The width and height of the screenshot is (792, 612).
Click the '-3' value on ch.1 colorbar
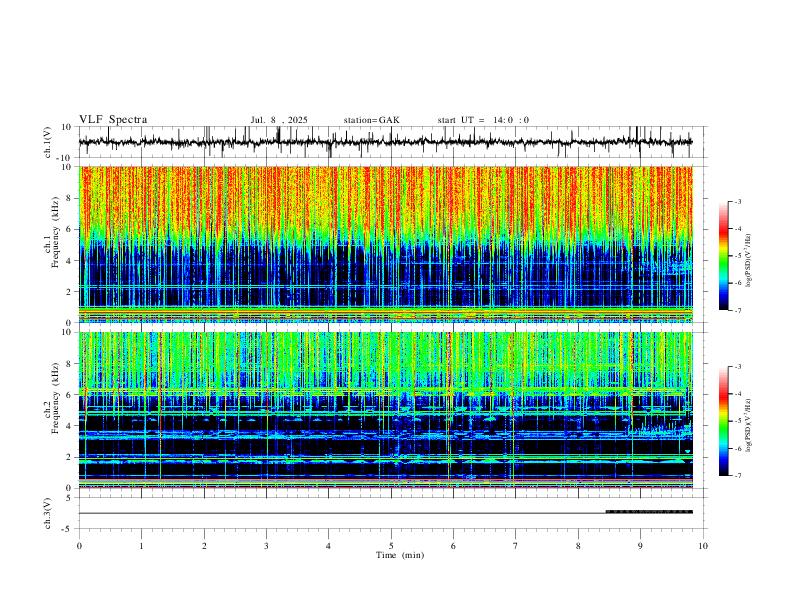tap(737, 202)
